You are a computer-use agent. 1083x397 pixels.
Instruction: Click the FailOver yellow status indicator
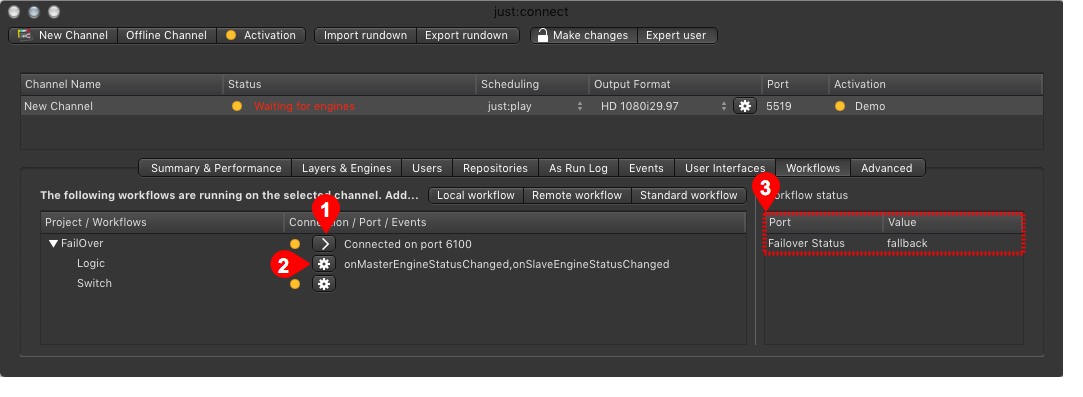click(x=295, y=244)
